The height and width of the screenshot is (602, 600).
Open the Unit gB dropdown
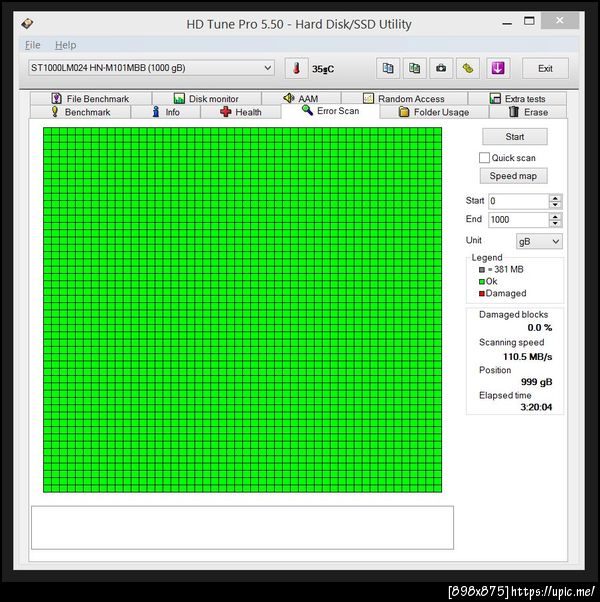pyautogui.click(x=539, y=241)
